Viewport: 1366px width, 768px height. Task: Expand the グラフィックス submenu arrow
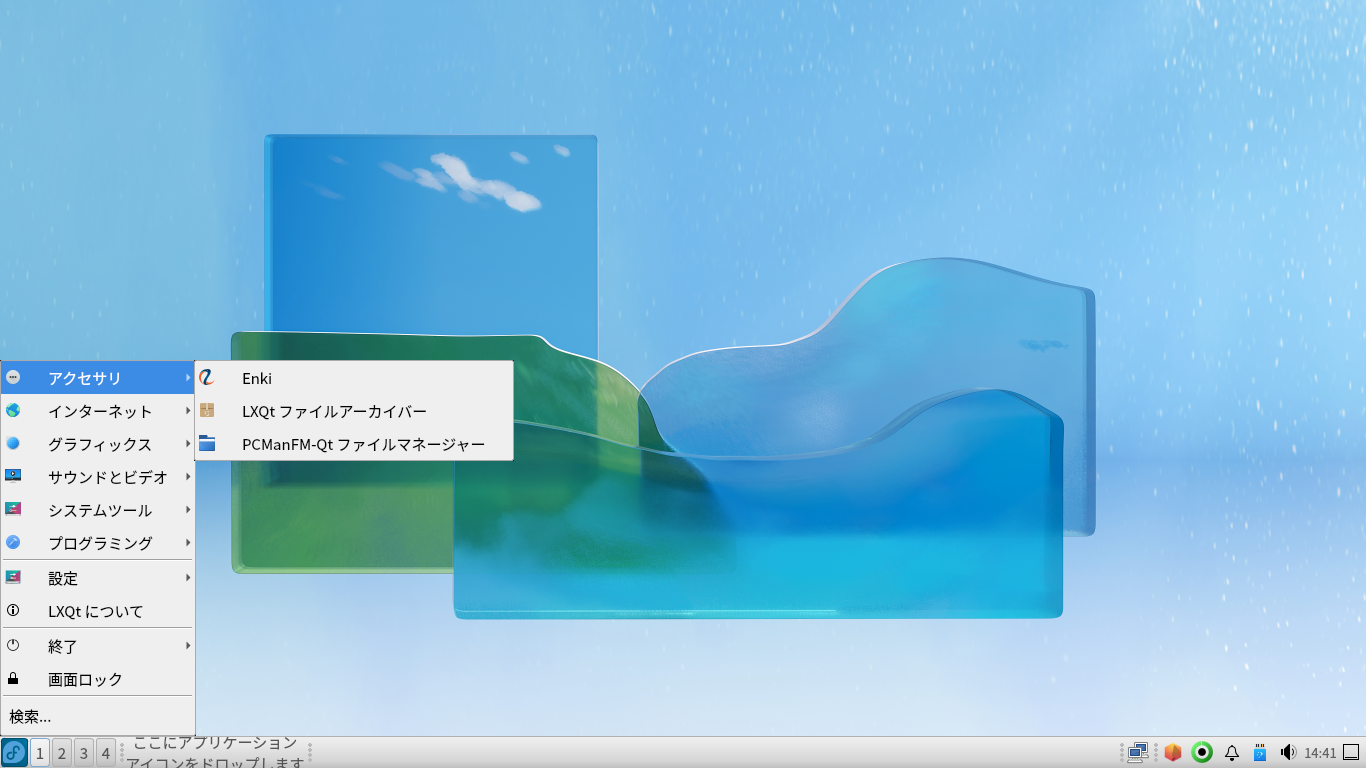[x=188, y=443]
